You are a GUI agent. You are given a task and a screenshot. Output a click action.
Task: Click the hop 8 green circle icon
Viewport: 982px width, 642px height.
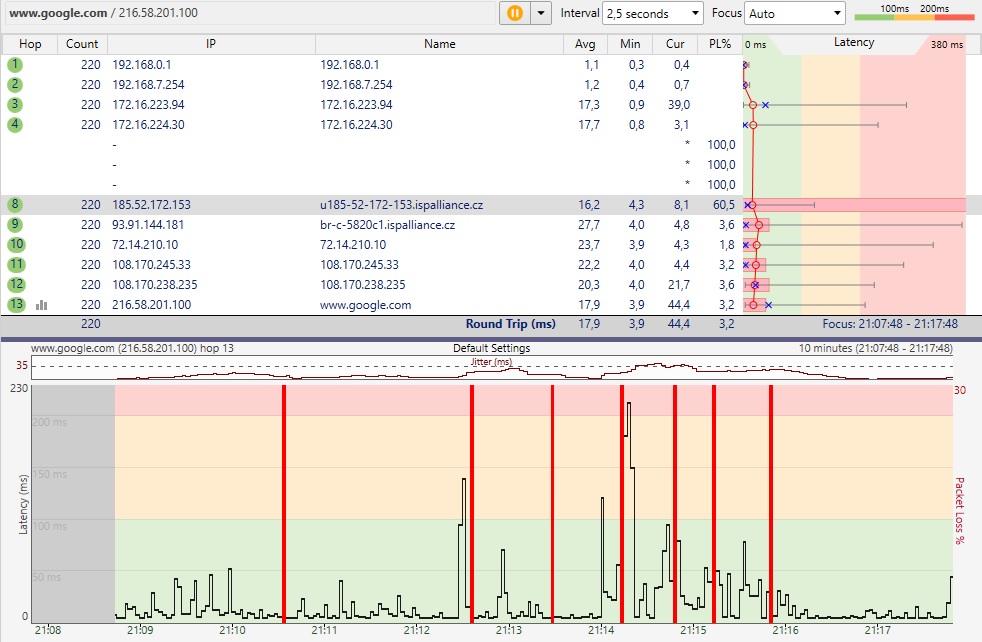(15, 205)
